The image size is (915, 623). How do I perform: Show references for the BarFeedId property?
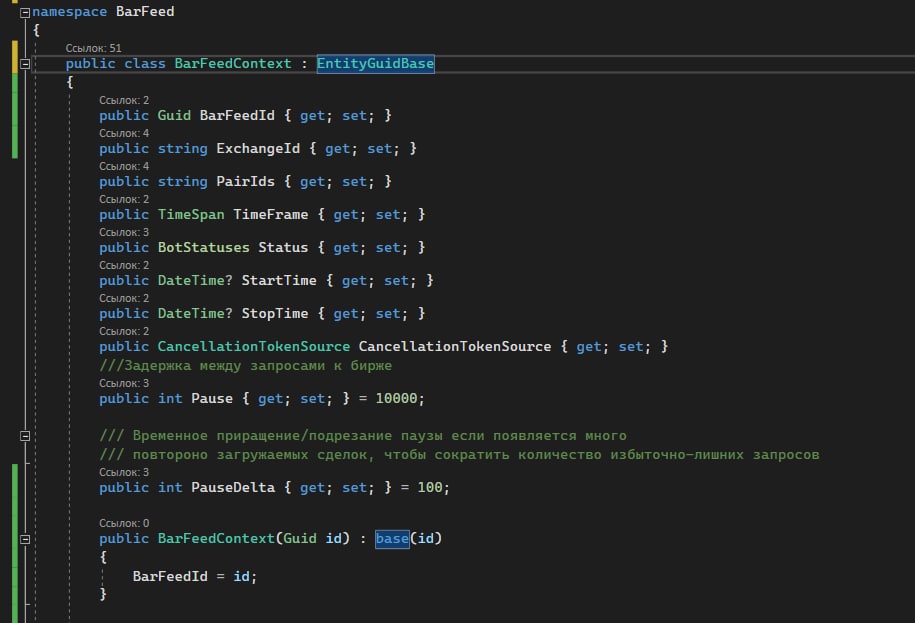124,100
